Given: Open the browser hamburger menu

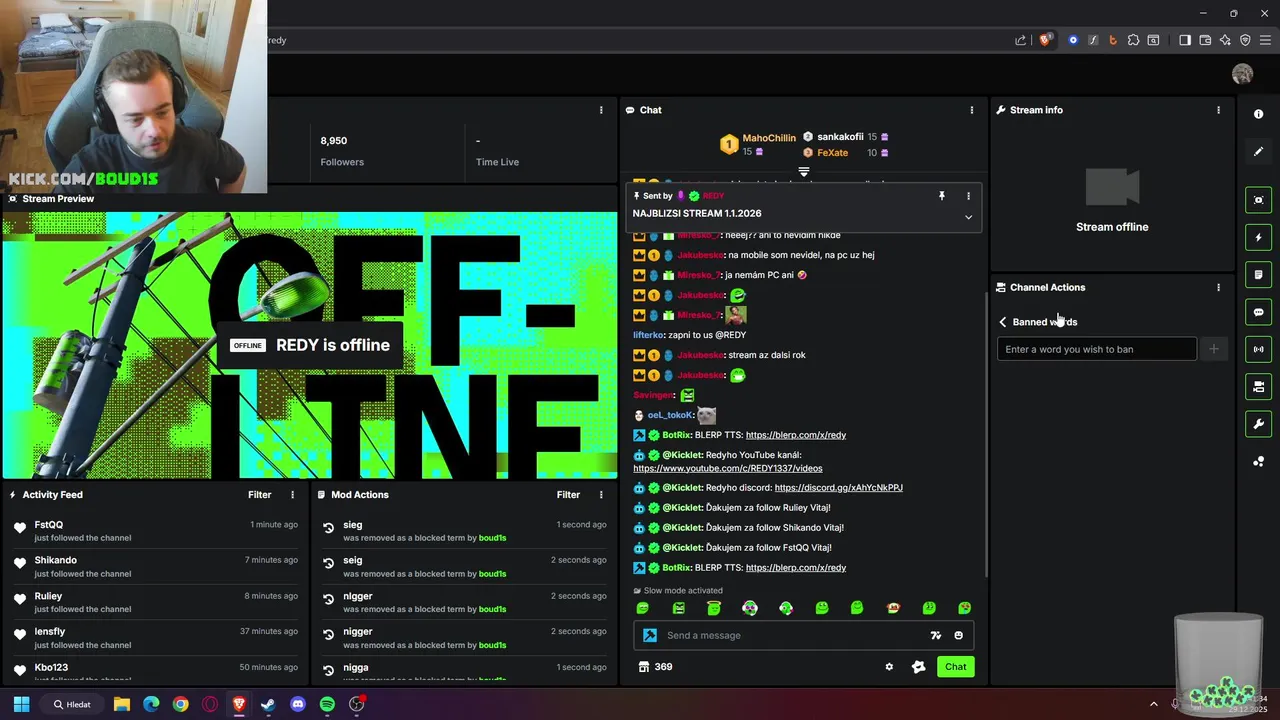Looking at the screenshot, I should tap(1265, 40).
